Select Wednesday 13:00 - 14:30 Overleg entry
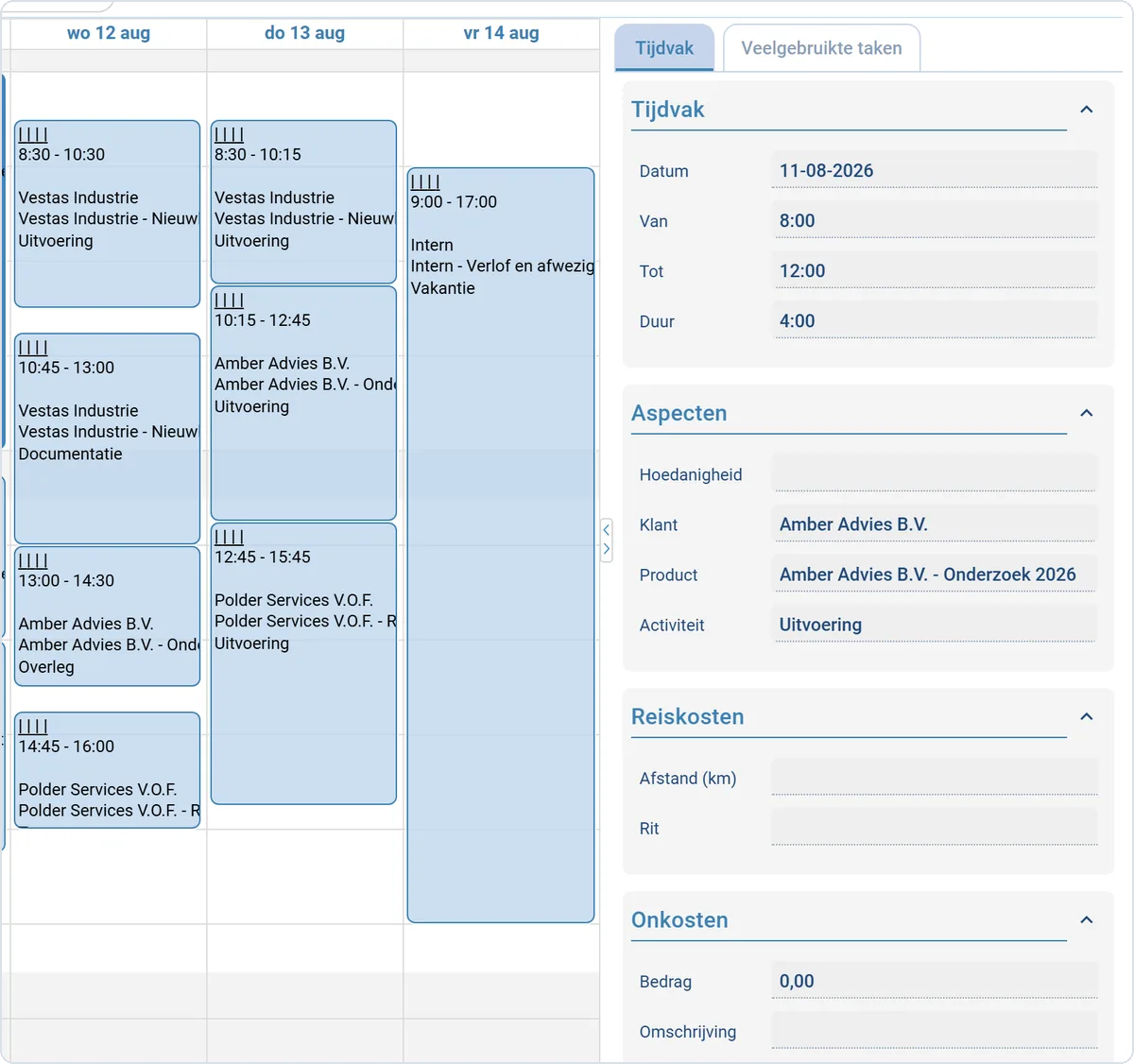The height and width of the screenshot is (1064, 1134). point(108,616)
